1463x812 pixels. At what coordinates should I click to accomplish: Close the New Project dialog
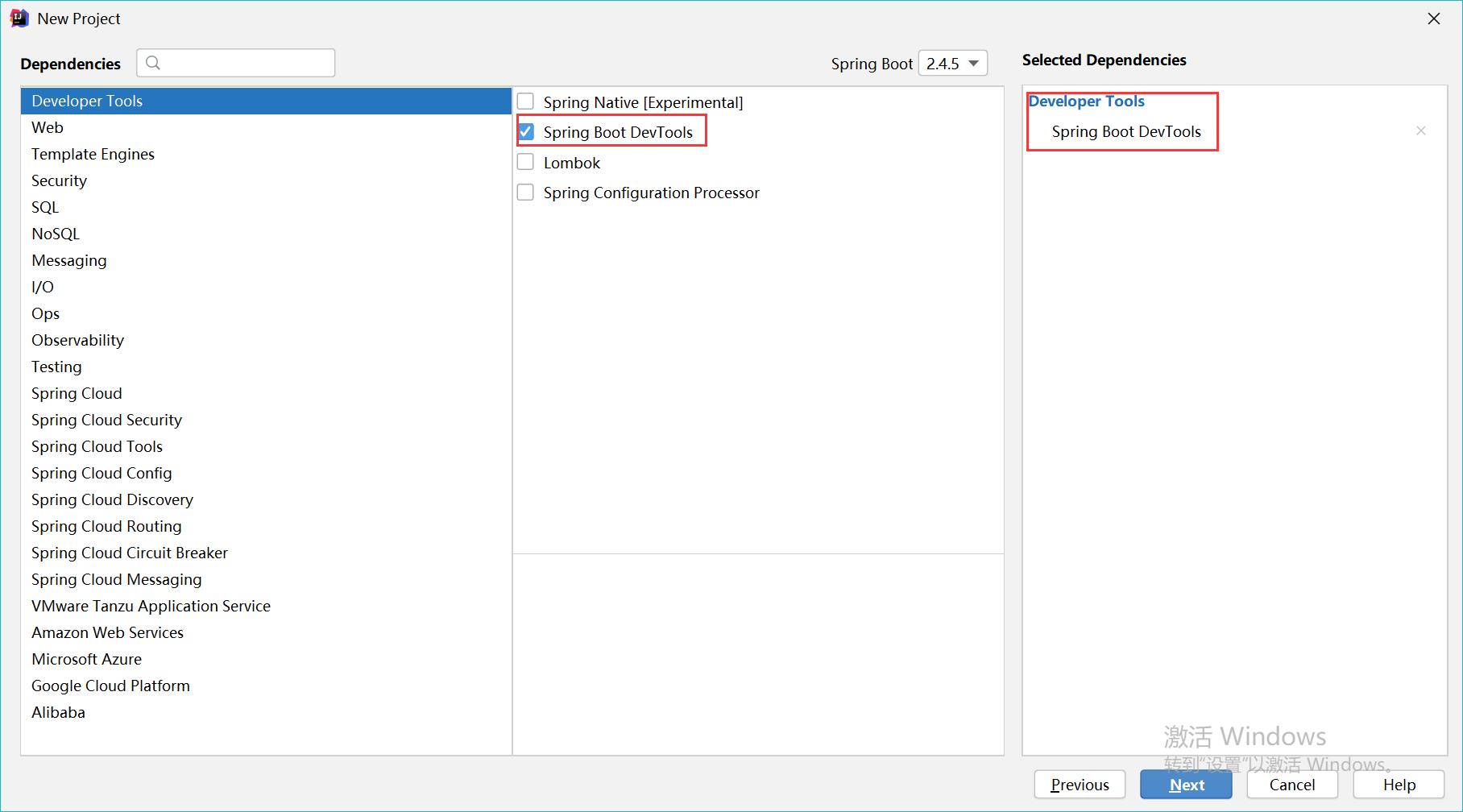pyautogui.click(x=1434, y=19)
